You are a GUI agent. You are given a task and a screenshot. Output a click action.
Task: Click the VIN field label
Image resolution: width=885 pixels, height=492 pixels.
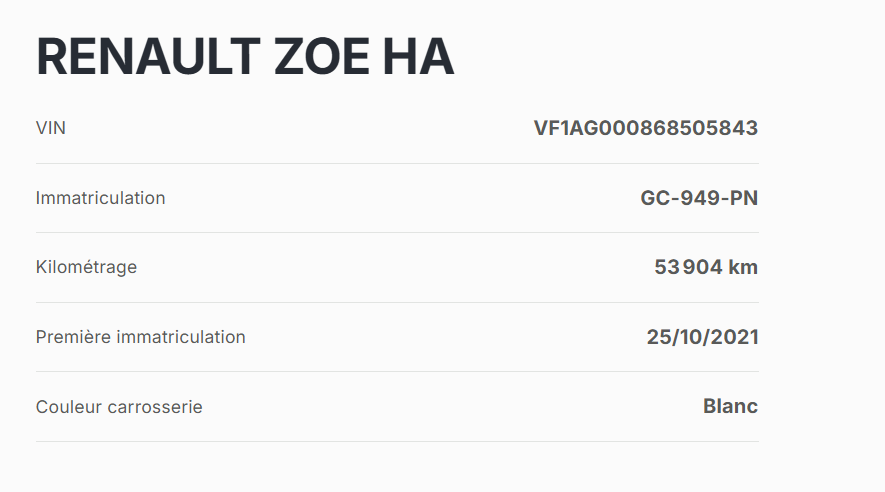pos(51,128)
